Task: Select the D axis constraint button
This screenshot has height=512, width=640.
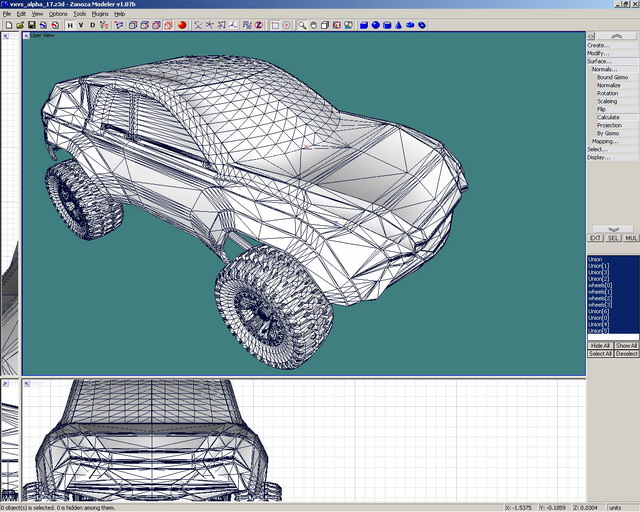Action: [93, 25]
